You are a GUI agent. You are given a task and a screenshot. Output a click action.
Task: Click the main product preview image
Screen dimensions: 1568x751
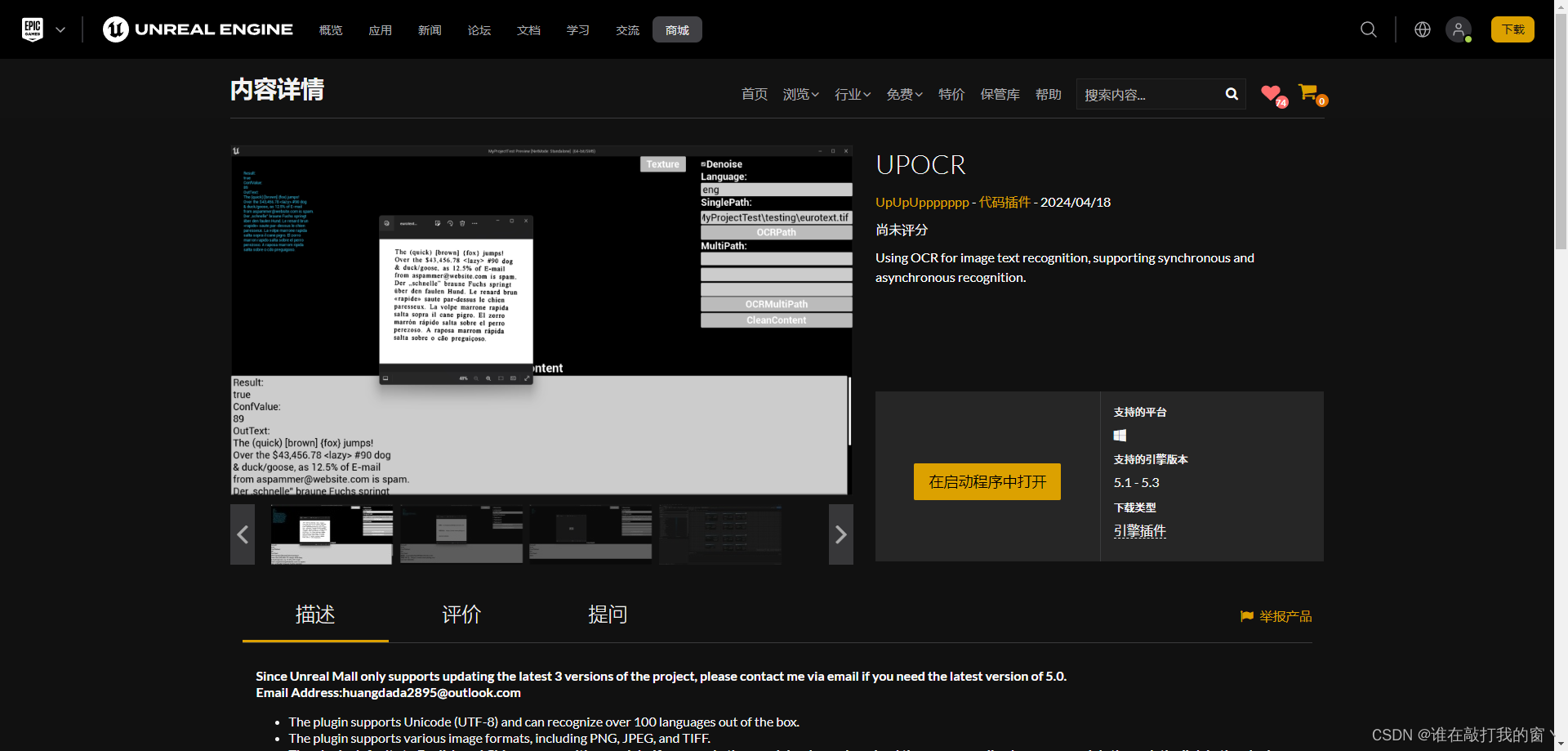541,320
